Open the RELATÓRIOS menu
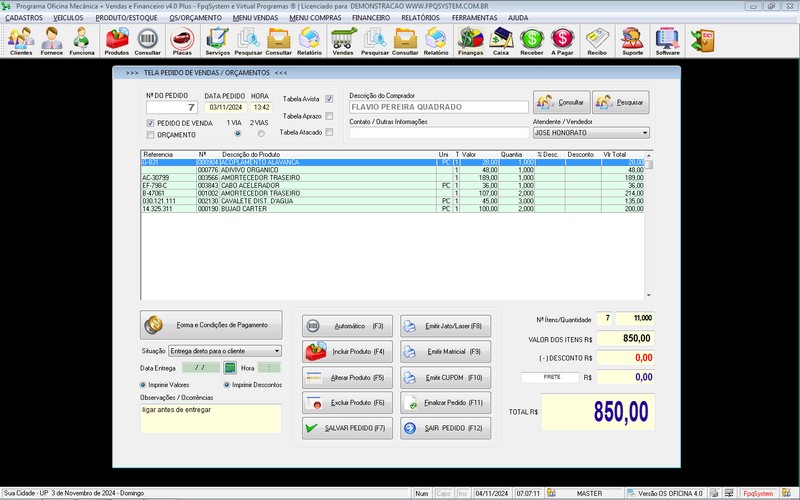The width and height of the screenshot is (800, 500). click(421, 17)
